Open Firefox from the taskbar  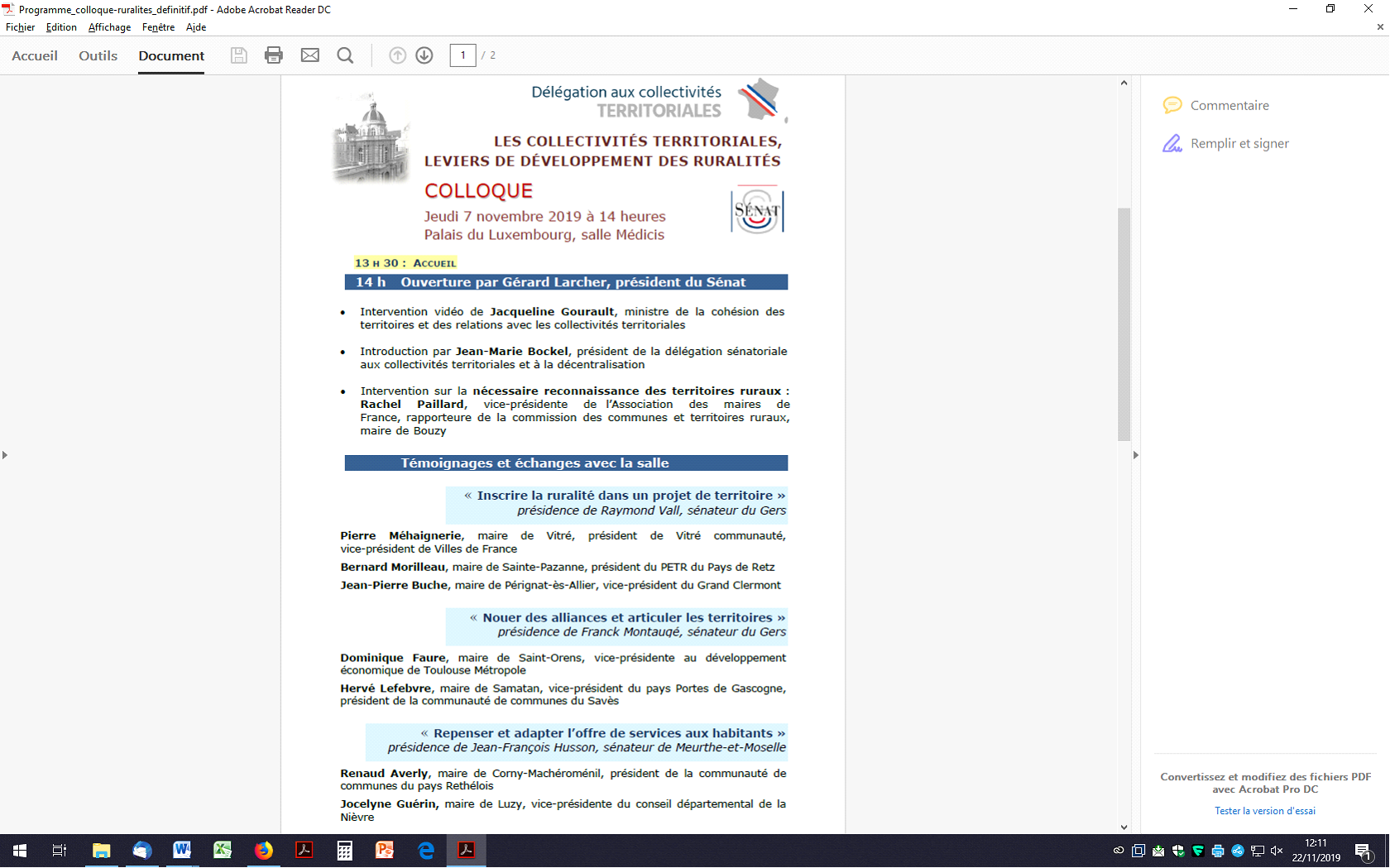coord(264,851)
